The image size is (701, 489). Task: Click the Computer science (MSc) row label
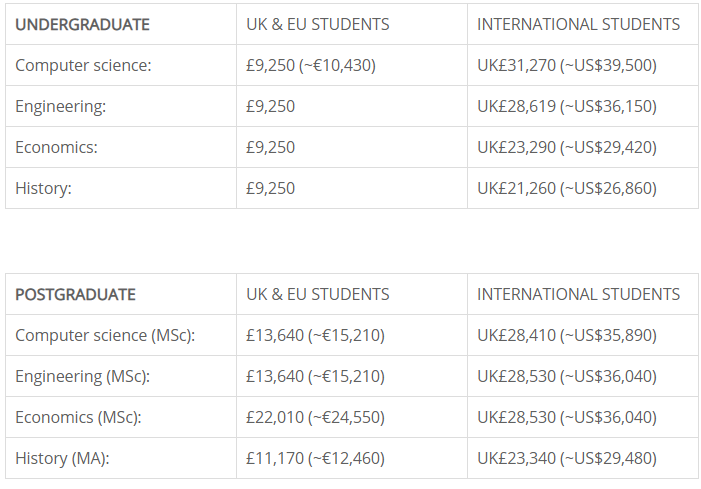(105, 335)
